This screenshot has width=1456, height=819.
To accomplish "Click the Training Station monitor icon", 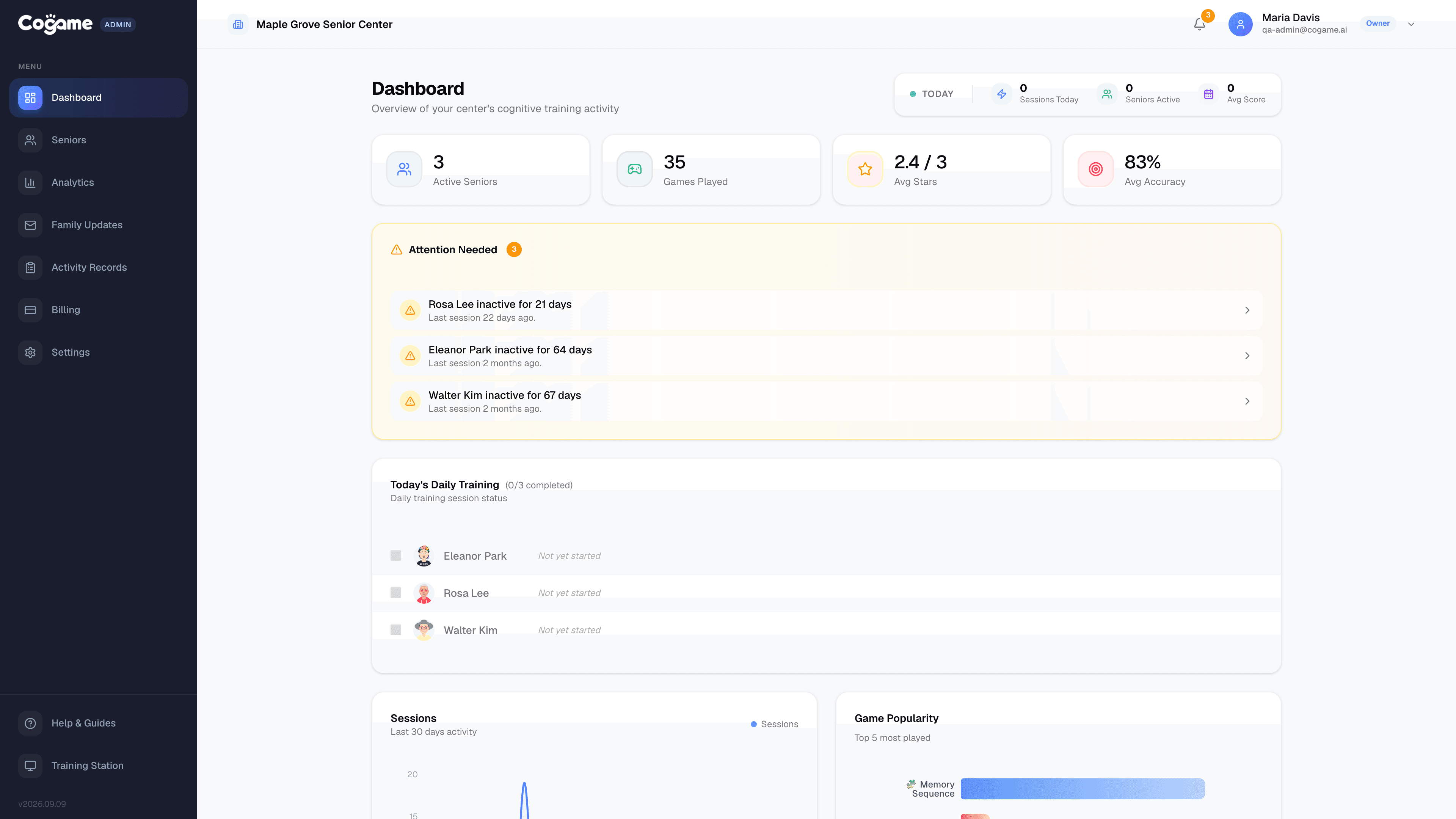I will point(30,765).
